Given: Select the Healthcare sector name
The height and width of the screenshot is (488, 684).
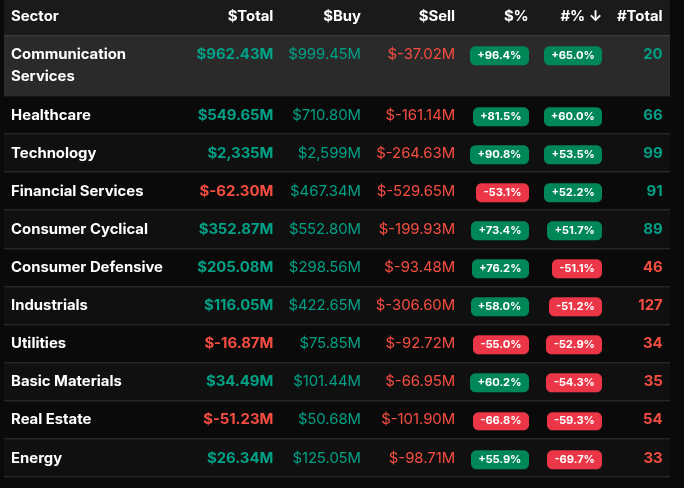Looking at the screenshot, I should (x=51, y=115).
